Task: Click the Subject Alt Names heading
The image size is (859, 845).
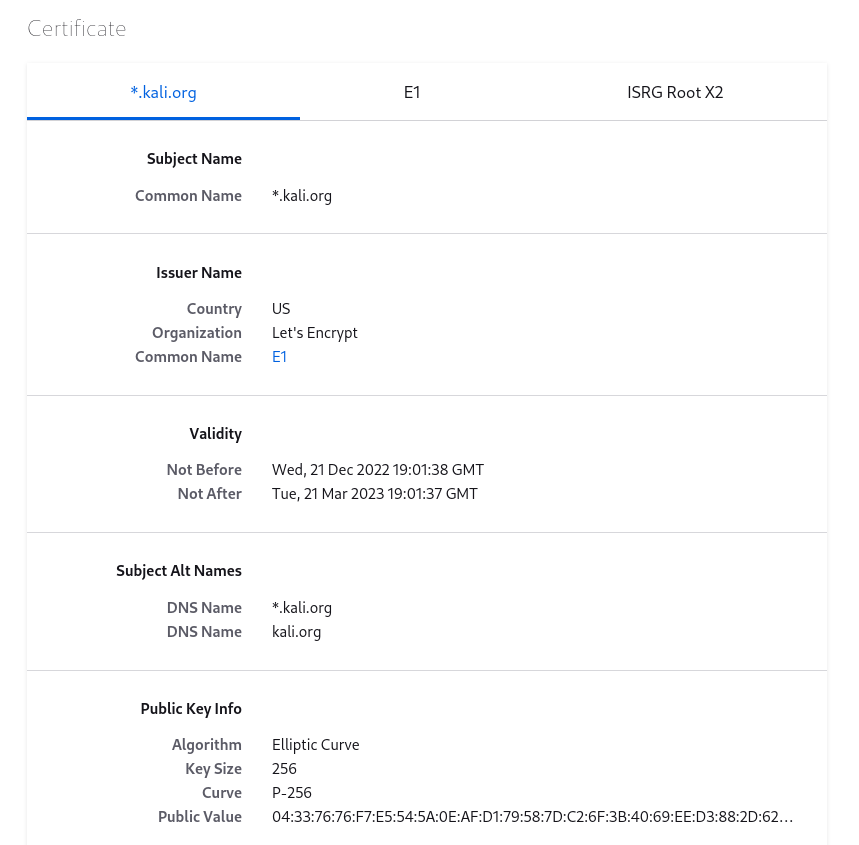Action: [179, 571]
